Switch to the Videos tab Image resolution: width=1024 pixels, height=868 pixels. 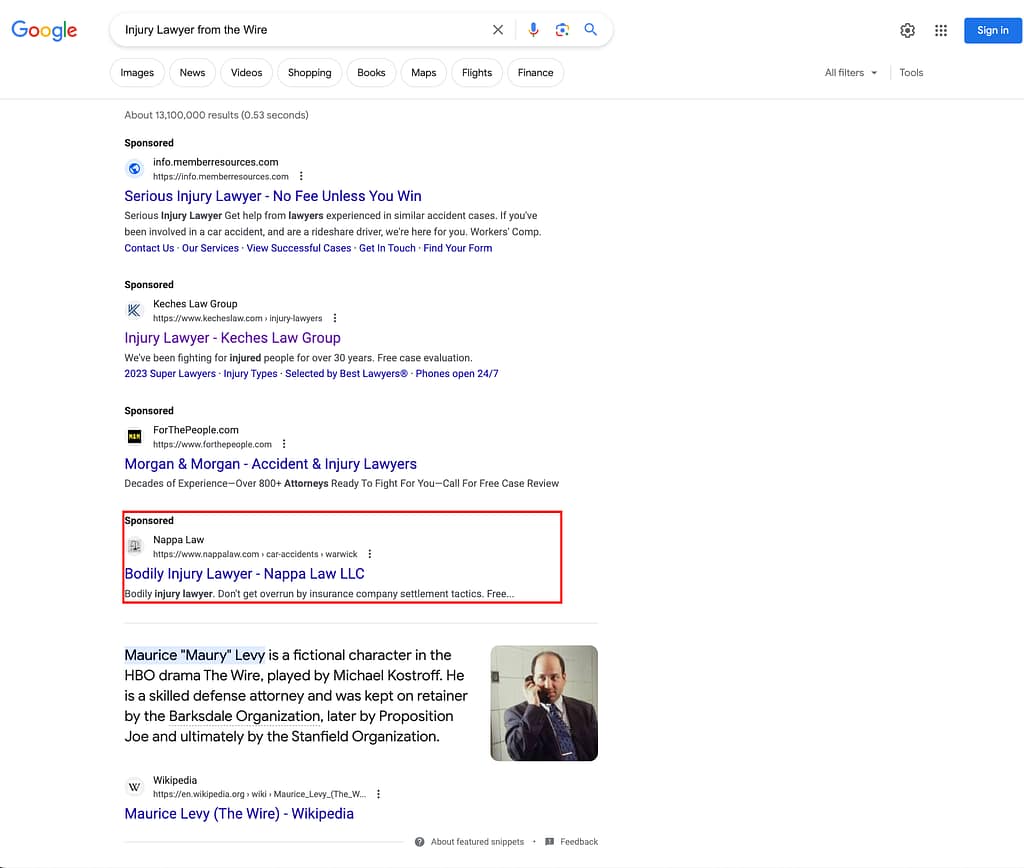pos(246,72)
